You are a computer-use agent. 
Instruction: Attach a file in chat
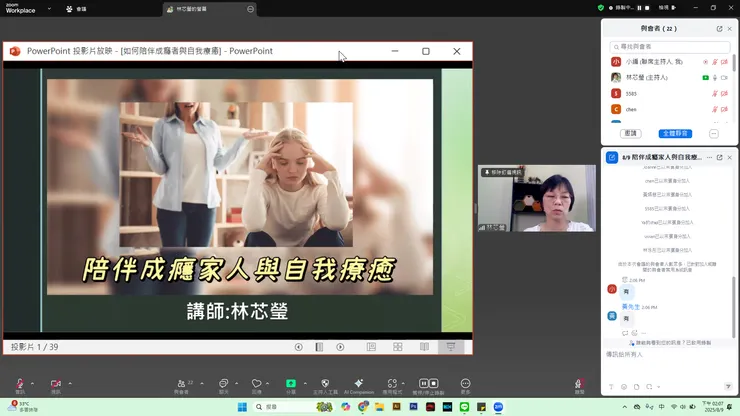point(637,387)
